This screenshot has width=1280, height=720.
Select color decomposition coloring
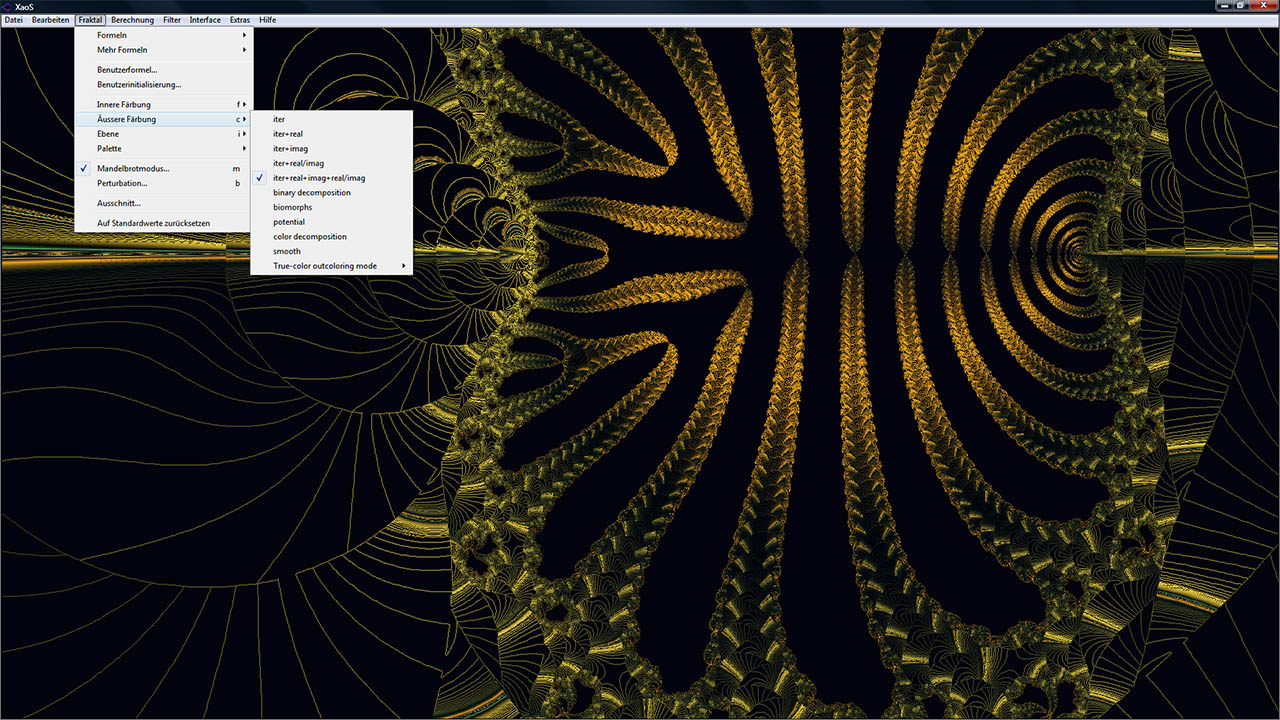tap(331, 237)
